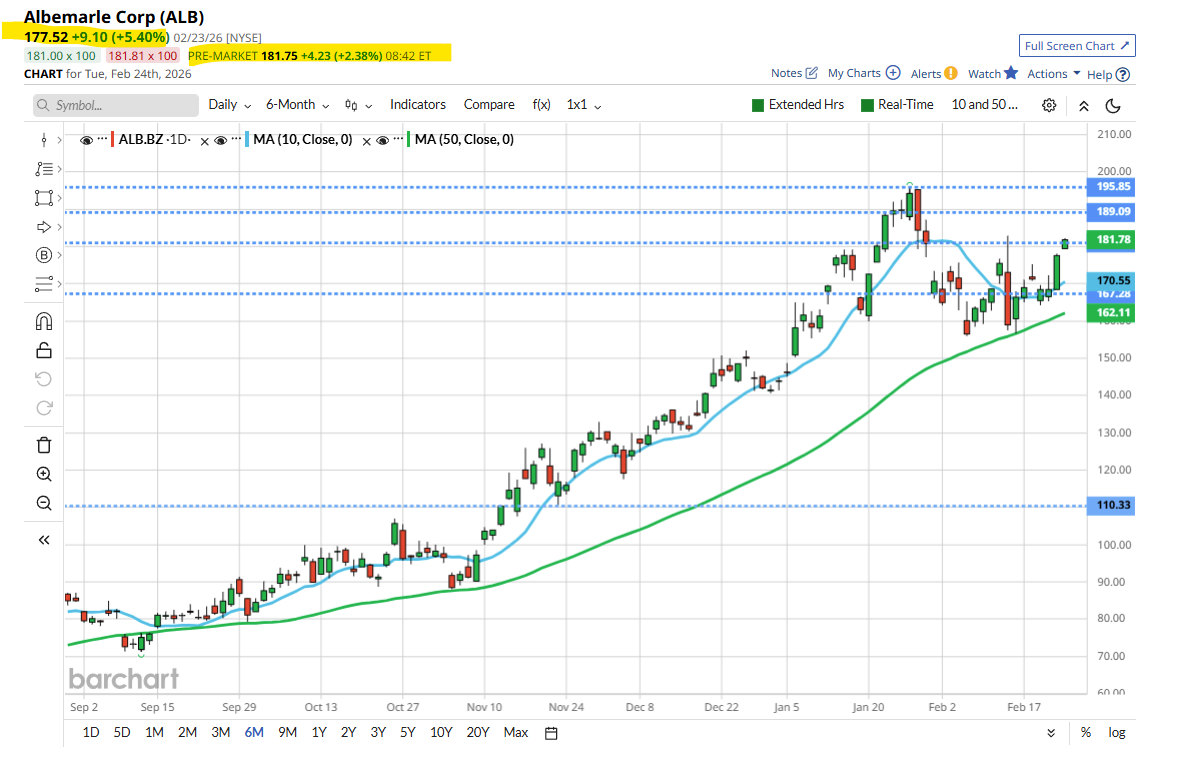
Task: Select the magnet snap tool
Action: pos(43,321)
